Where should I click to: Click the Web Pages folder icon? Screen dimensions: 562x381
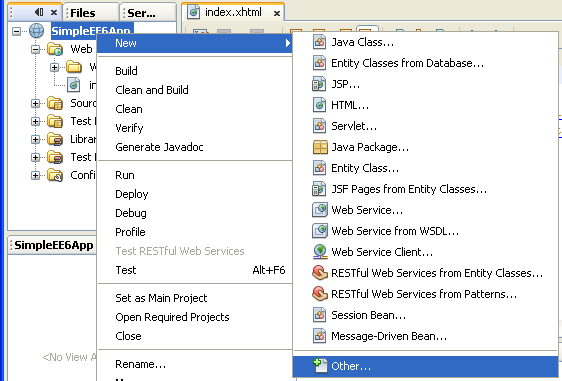click(x=55, y=49)
